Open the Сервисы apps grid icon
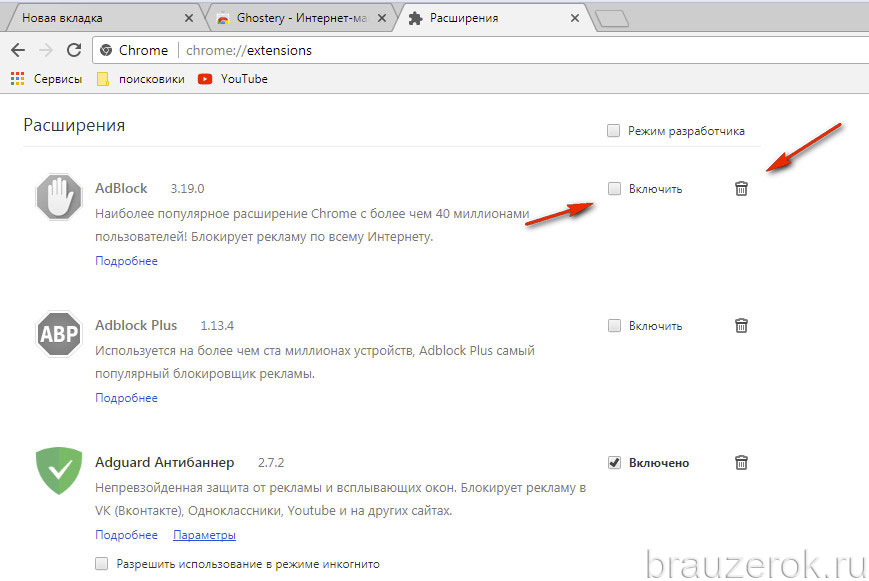The width and height of the screenshot is (869, 581). tap(17, 79)
